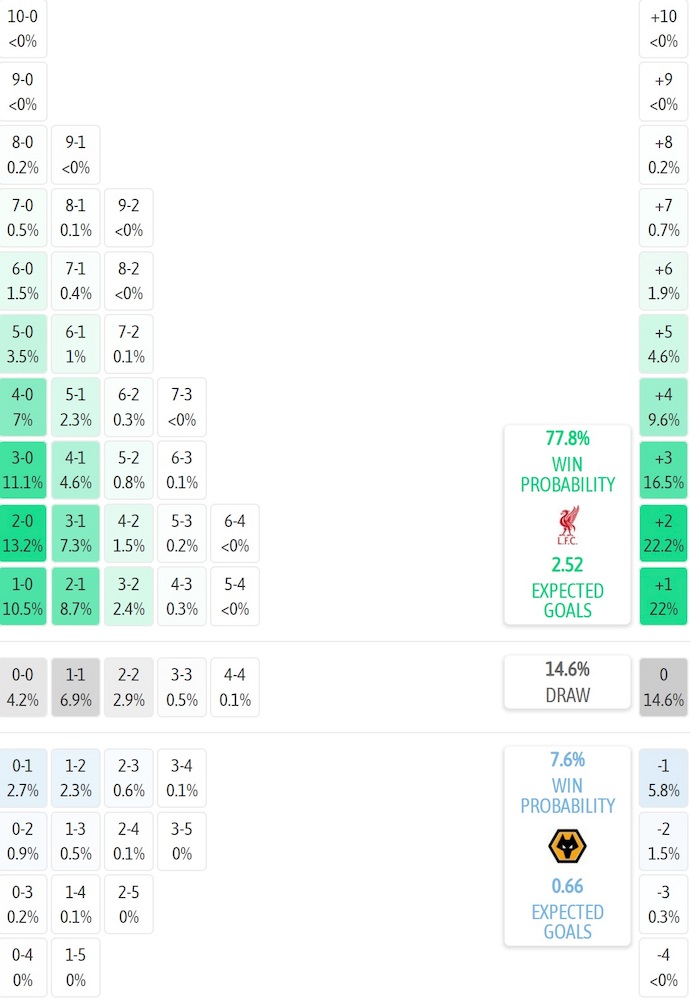Select the 3-0 scoreline probability cell
The width and height of the screenshot is (690, 999).
coord(23,470)
